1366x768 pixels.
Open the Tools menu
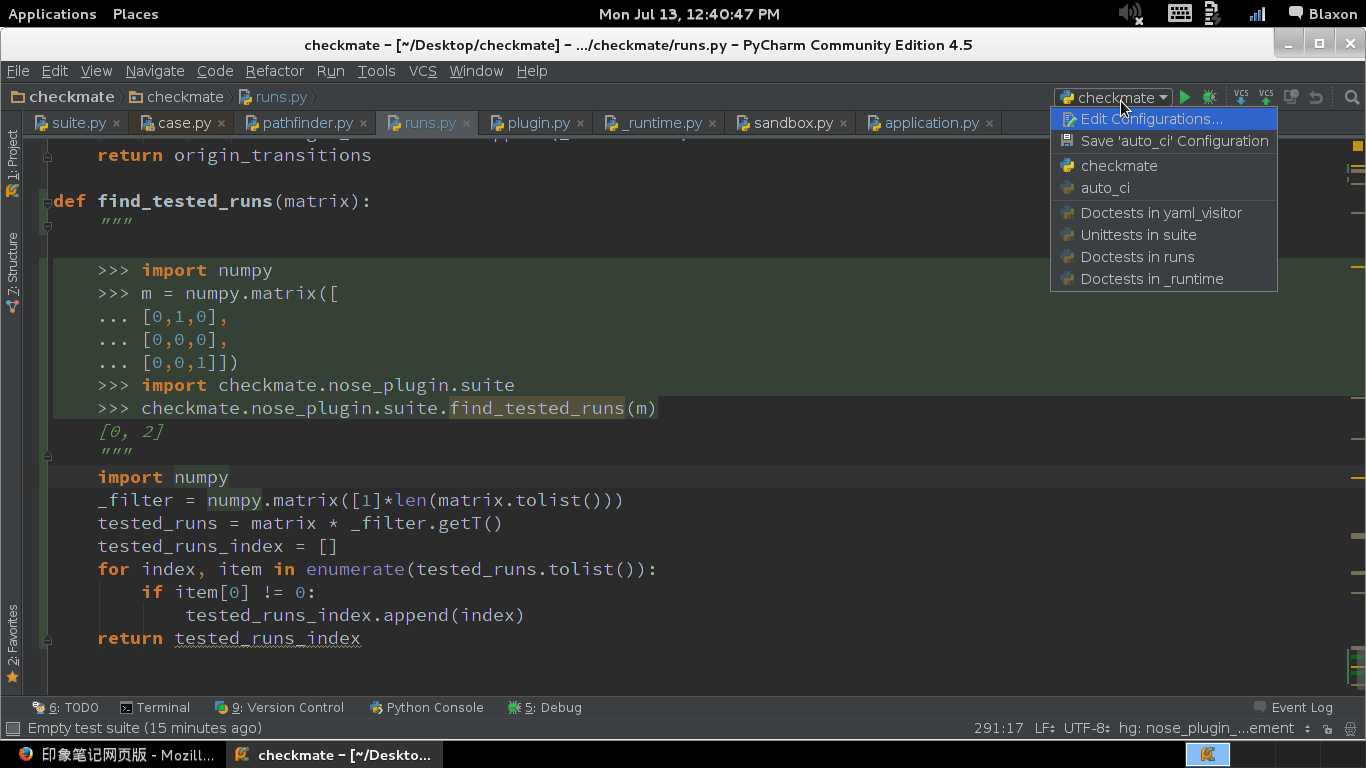(x=376, y=71)
